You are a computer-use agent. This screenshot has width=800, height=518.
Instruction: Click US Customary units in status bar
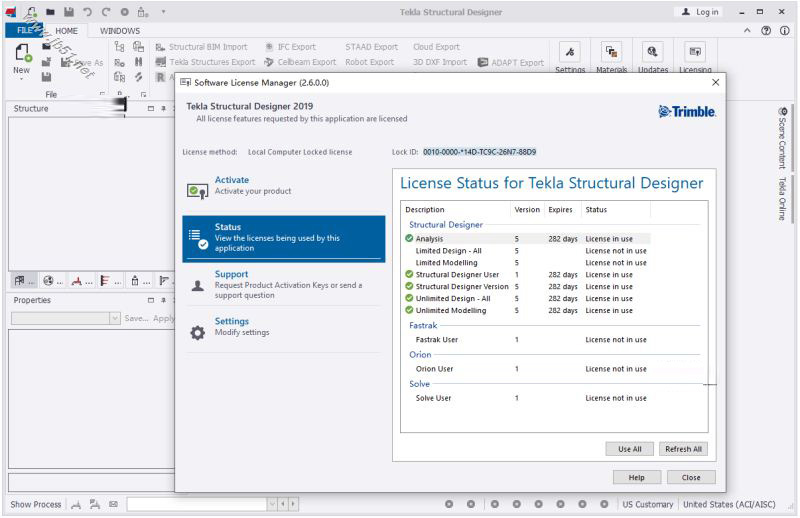coord(647,504)
